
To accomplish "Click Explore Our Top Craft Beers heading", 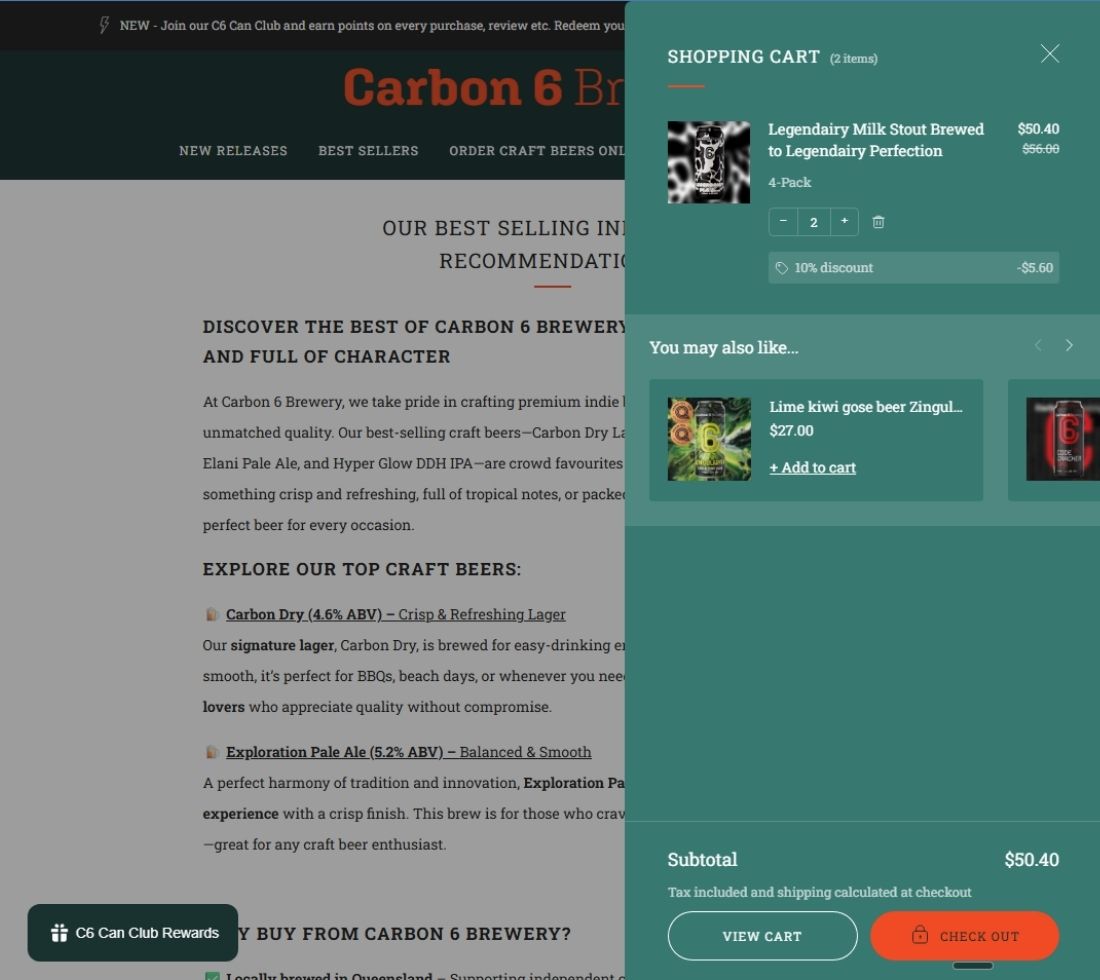I will (x=362, y=569).
